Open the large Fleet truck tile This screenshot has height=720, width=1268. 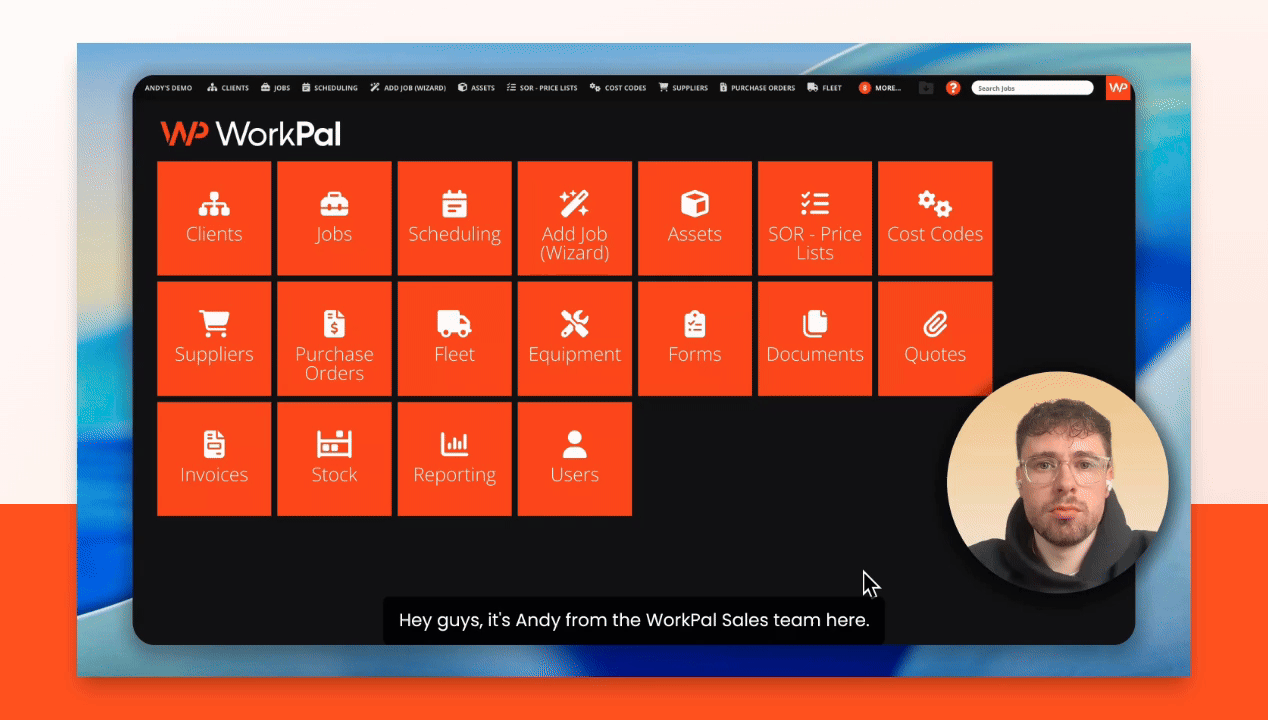pyautogui.click(x=454, y=338)
